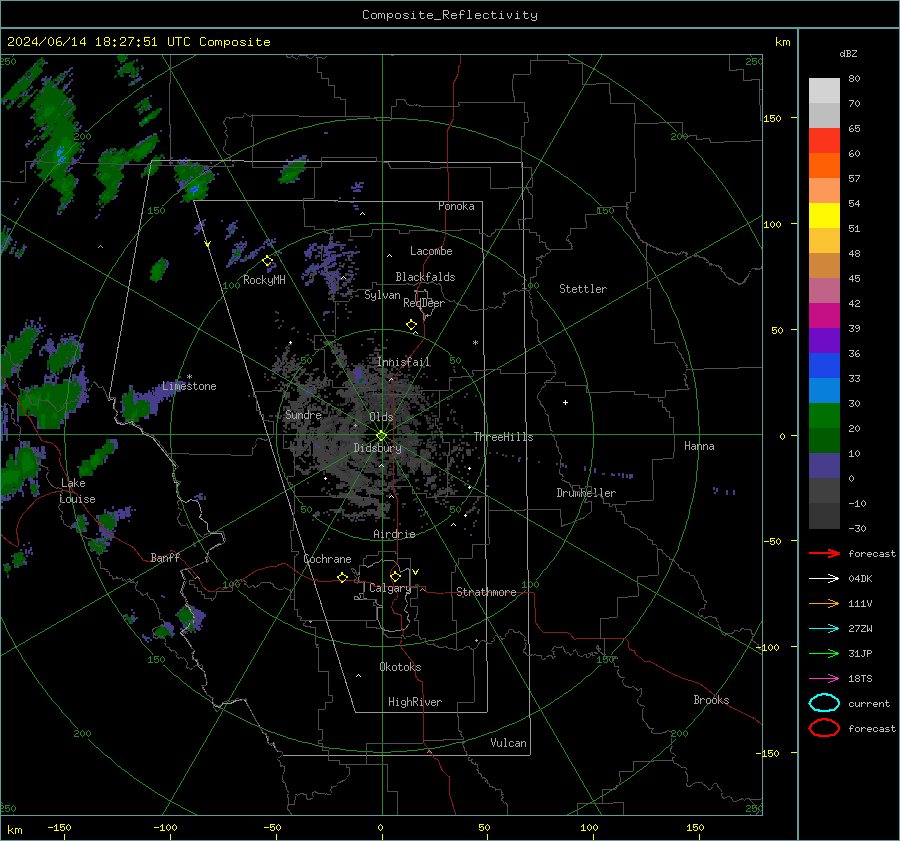Click the Stettler city label
Image resolution: width=900 pixels, height=841 pixels.
click(x=583, y=289)
